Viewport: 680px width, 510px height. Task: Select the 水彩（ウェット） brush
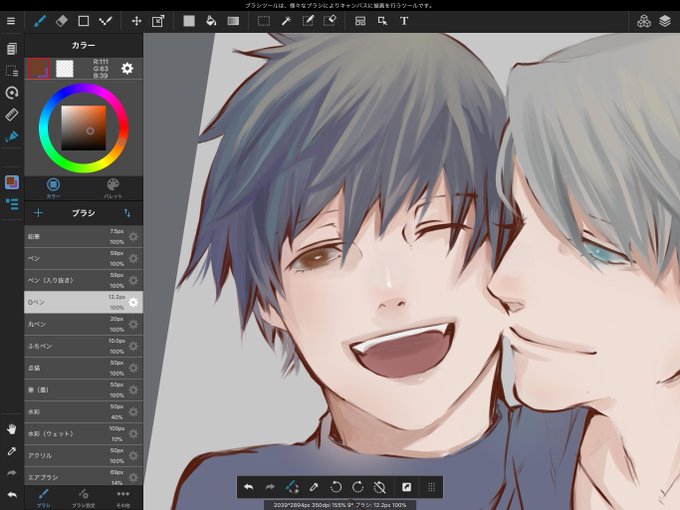83,434
